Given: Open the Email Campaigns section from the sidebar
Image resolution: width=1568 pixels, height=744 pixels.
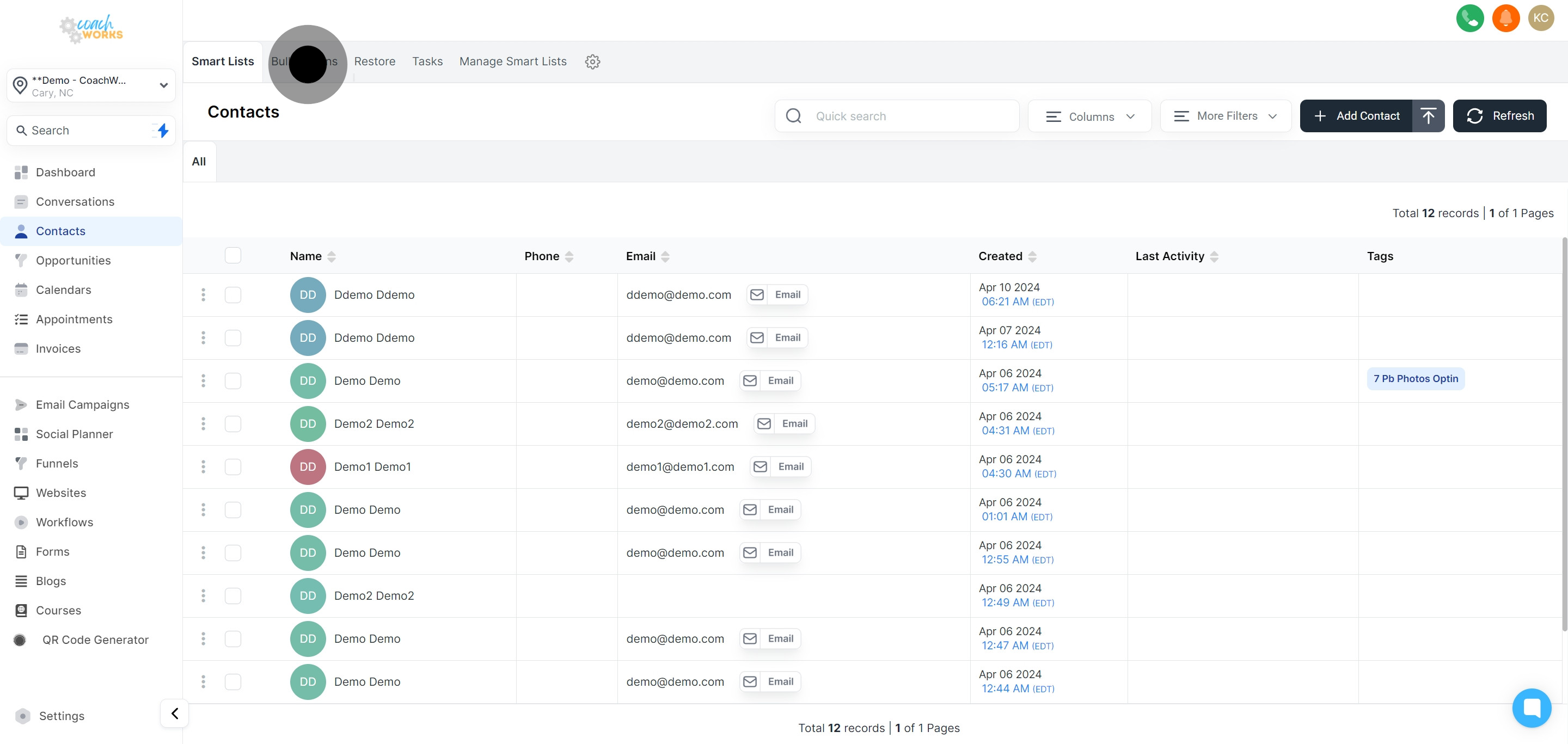Looking at the screenshot, I should (82, 404).
